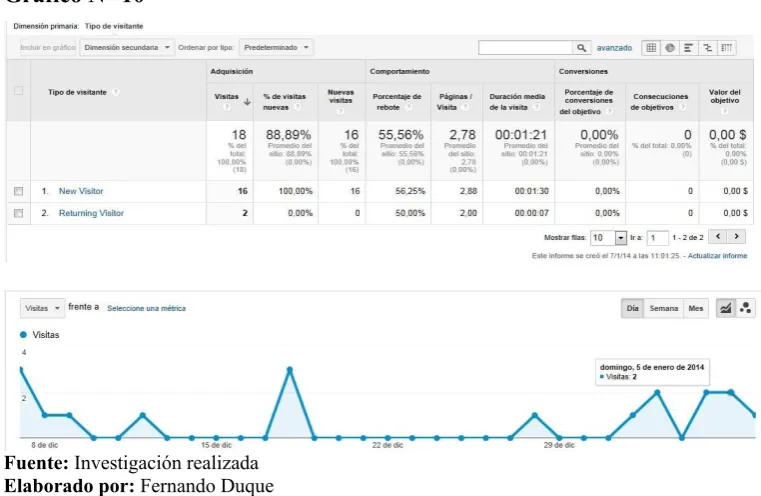
Task: Switch the graph to Semana
Action: click(x=663, y=308)
